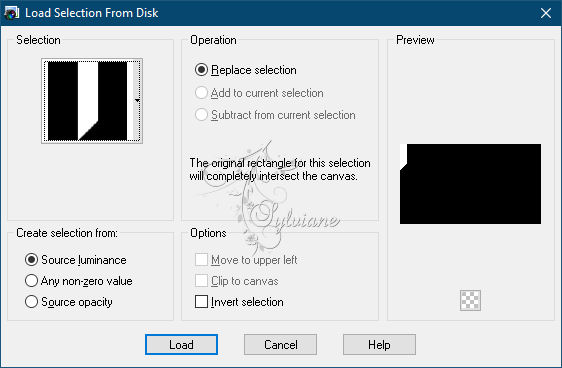Click the Cancel button
This screenshot has width=562, height=368.
pos(280,345)
